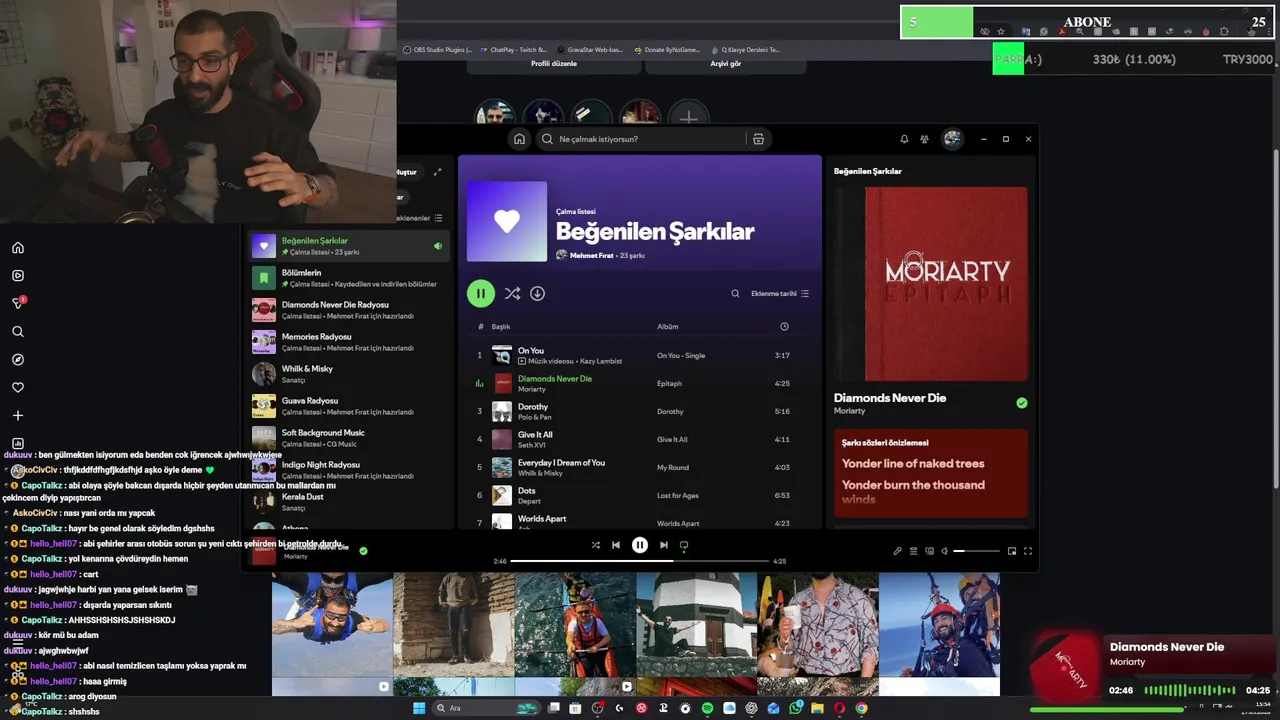This screenshot has width=1280, height=720.
Task: Open WhatsApp icon in taskbar
Action: click(795, 708)
